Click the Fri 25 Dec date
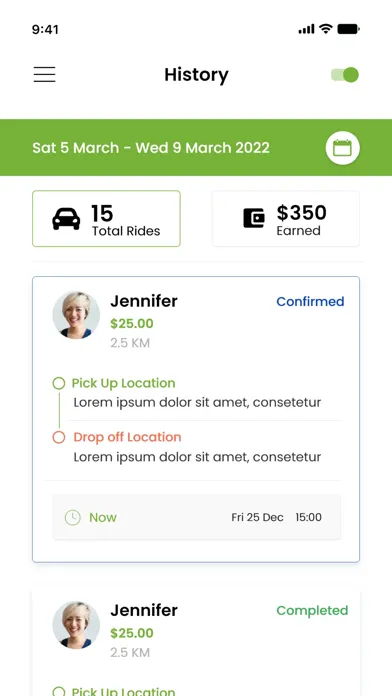Viewport: 392px width, 696px height. click(x=257, y=517)
